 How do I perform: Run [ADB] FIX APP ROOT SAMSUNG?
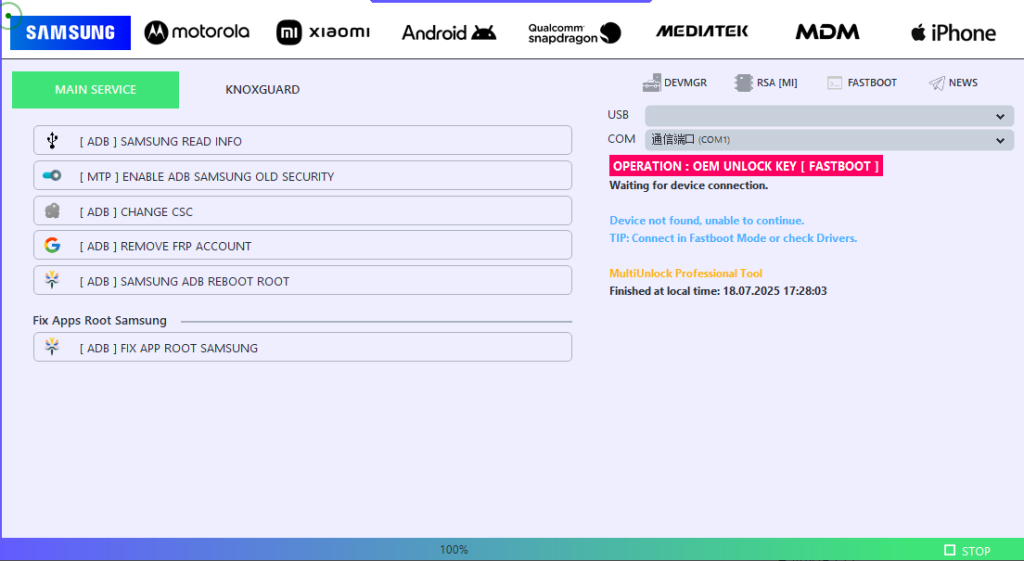pyautogui.click(x=302, y=347)
